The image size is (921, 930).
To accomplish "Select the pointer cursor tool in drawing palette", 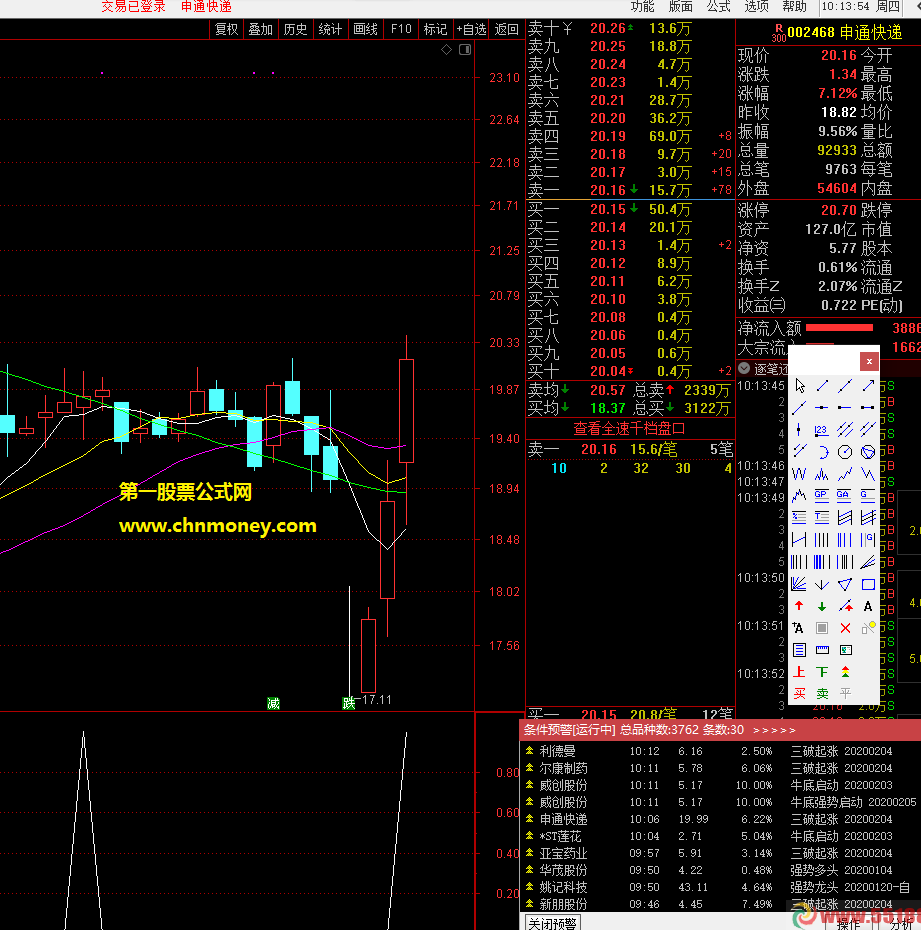I will (799, 386).
